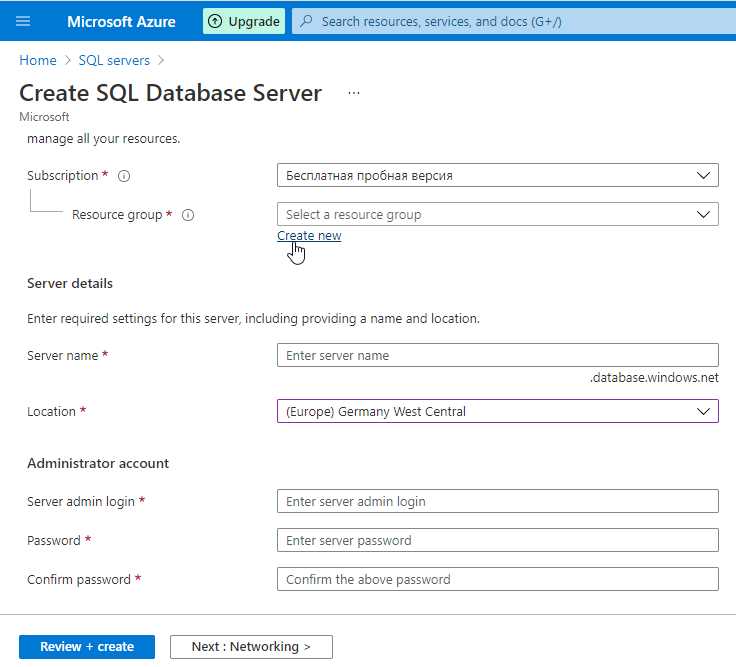
Task: Click Create new resource group link
Action: (x=309, y=236)
